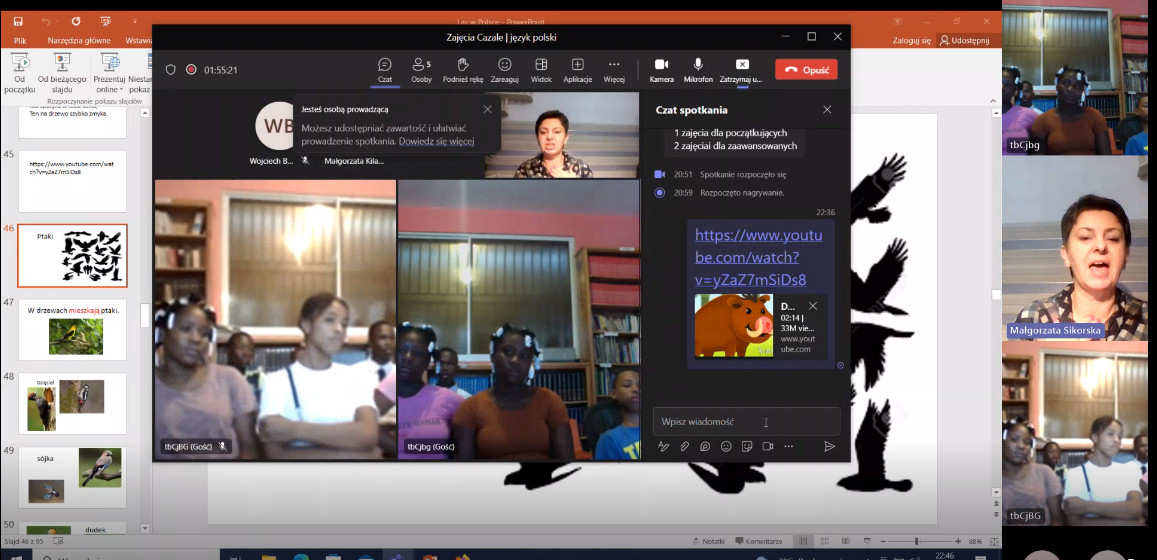Show the participants list via Osoby
This screenshot has height=560, width=1157.
[422, 69]
